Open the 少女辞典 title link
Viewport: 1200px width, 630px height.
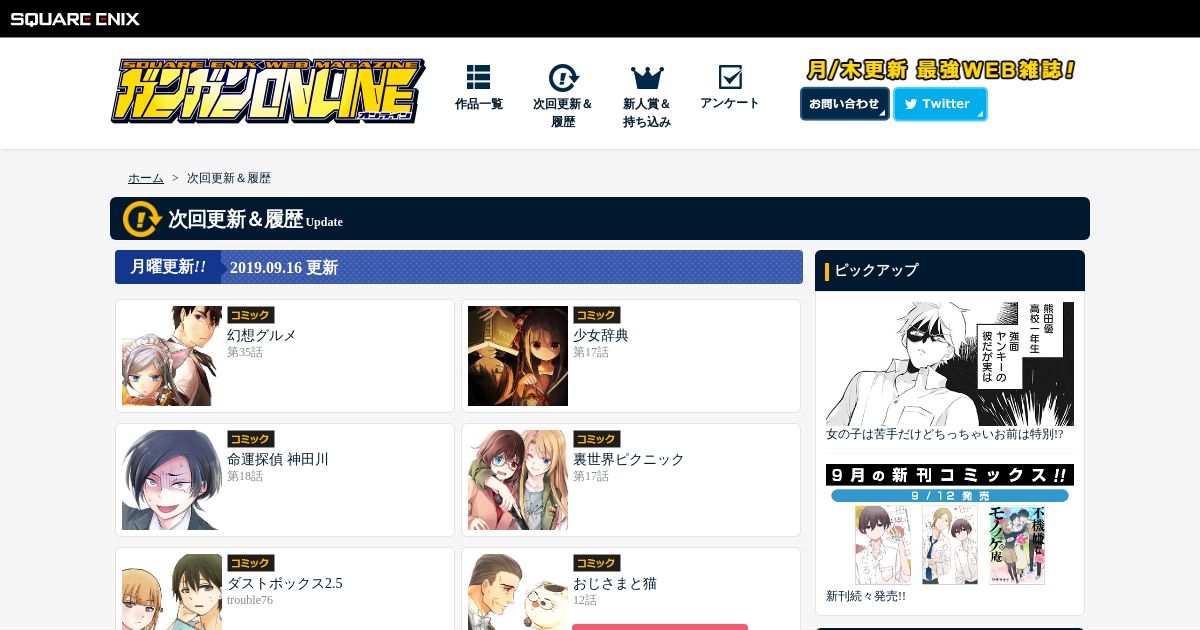601,335
